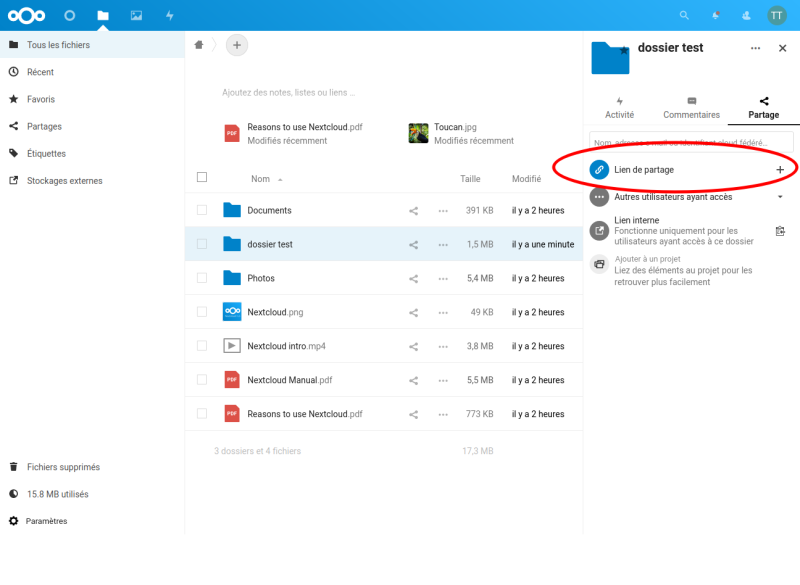Tick the checkbox for Nextcloud Manual.pdf

click(202, 380)
